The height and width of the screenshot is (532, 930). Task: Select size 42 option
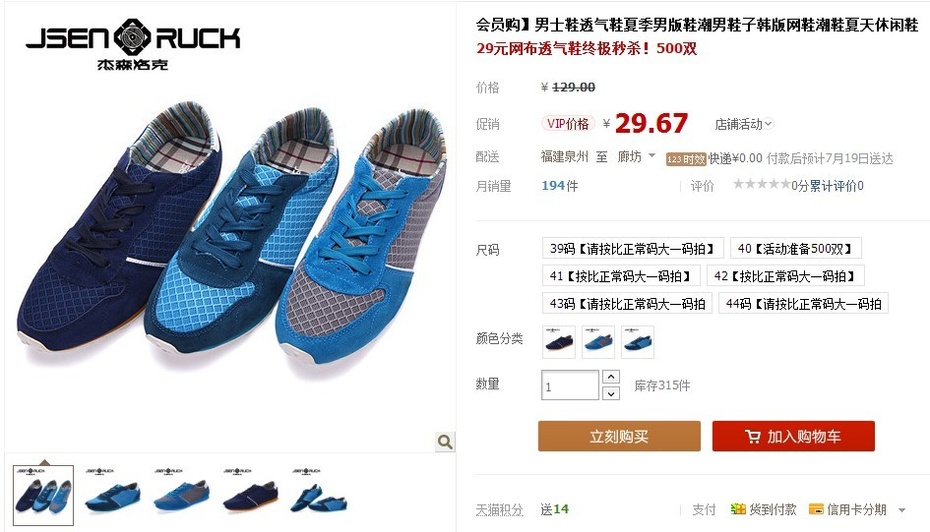[x=785, y=276]
